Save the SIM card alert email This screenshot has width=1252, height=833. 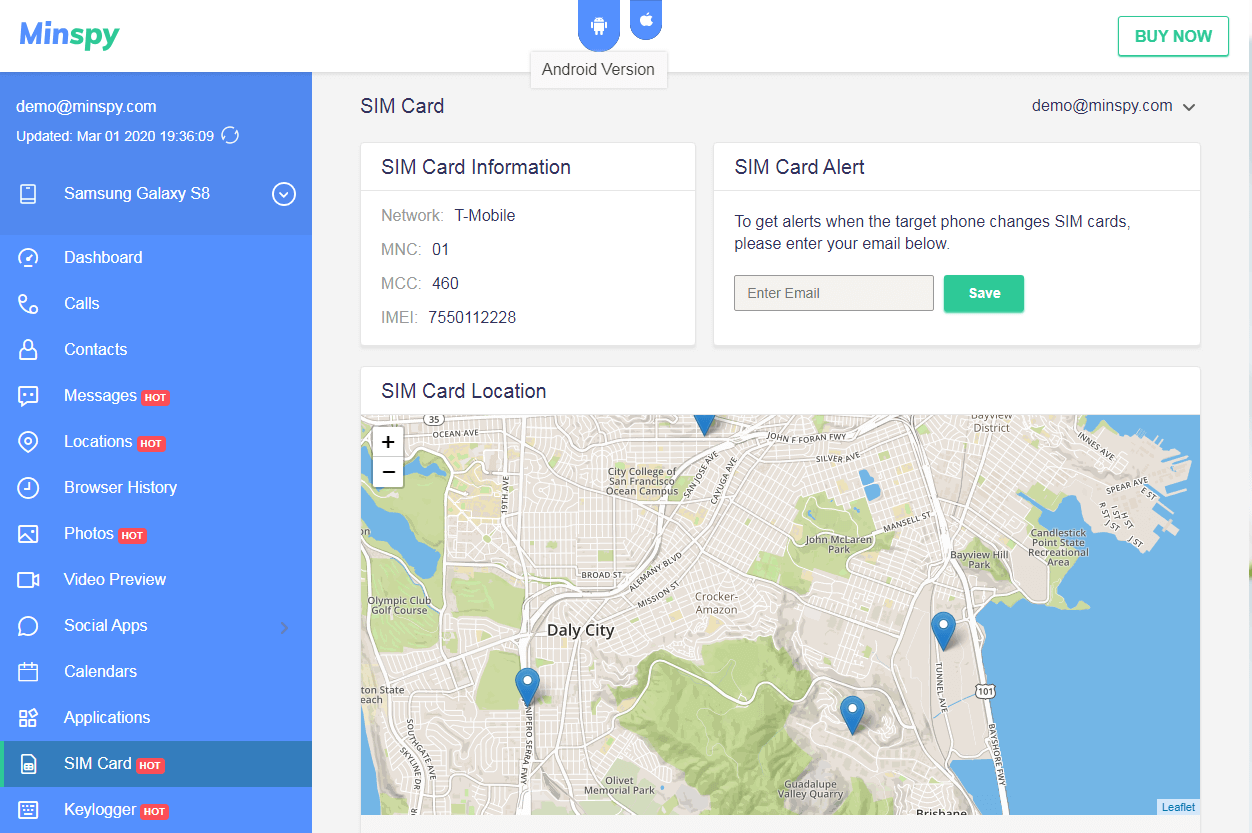pyautogui.click(x=984, y=293)
